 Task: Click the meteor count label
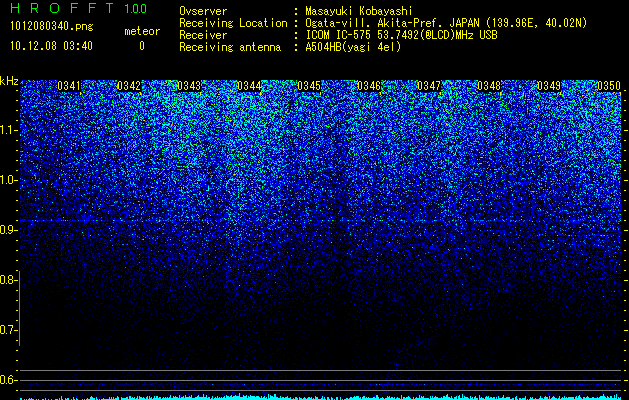tap(142, 31)
